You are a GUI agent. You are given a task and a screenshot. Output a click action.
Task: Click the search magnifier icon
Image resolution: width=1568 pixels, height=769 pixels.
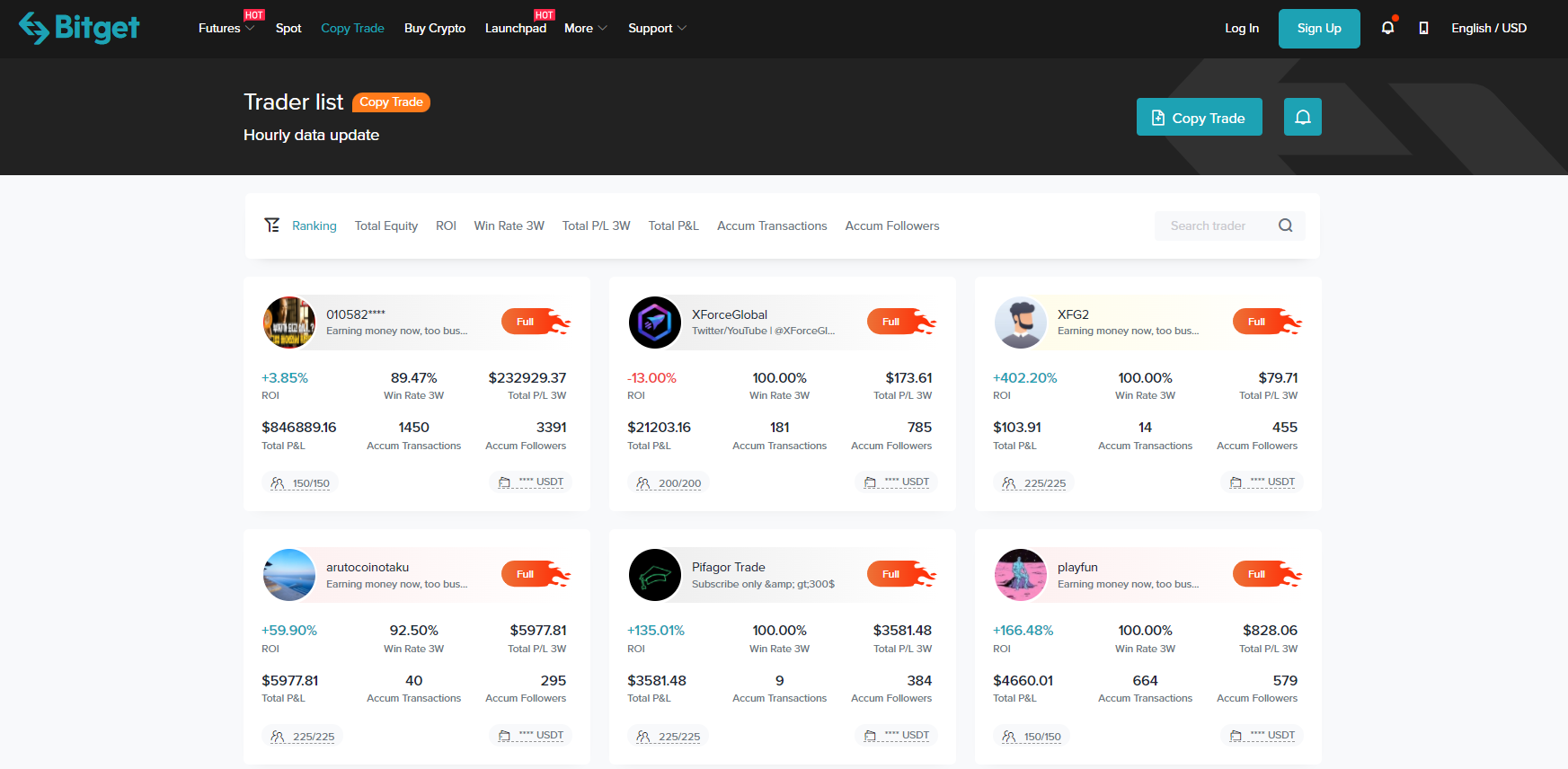click(x=1285, y=225)
